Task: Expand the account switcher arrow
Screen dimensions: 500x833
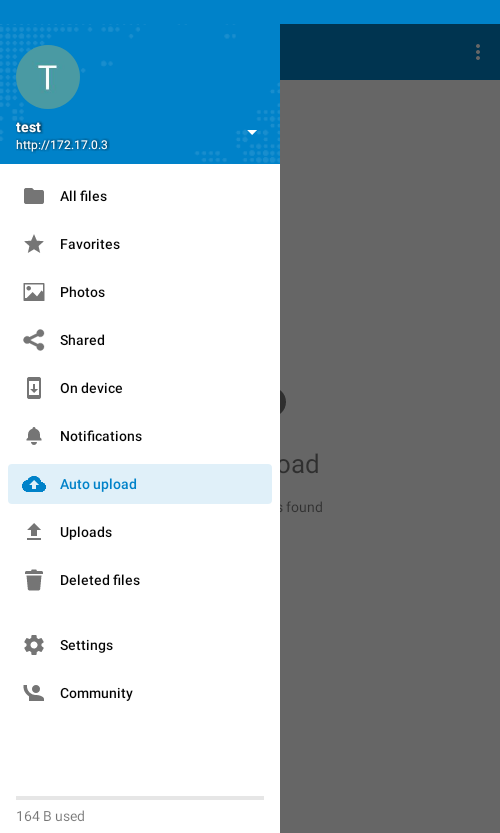Action: tap(252, 132)
